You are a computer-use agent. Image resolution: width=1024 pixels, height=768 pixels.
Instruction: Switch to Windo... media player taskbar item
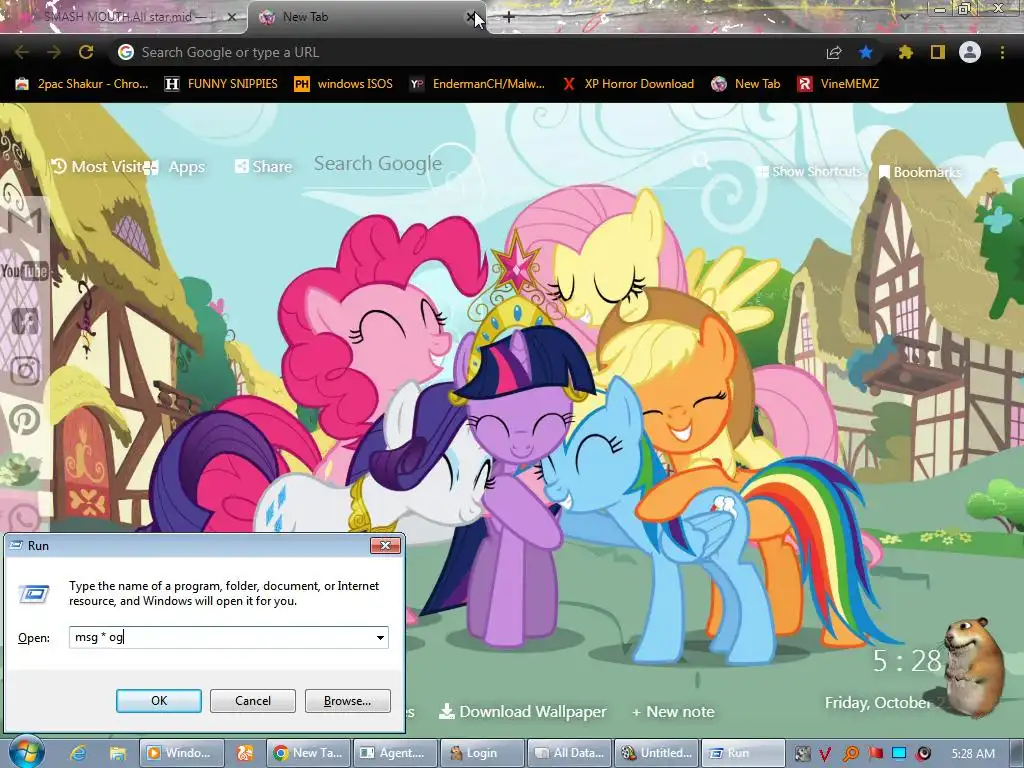(182, 753)
